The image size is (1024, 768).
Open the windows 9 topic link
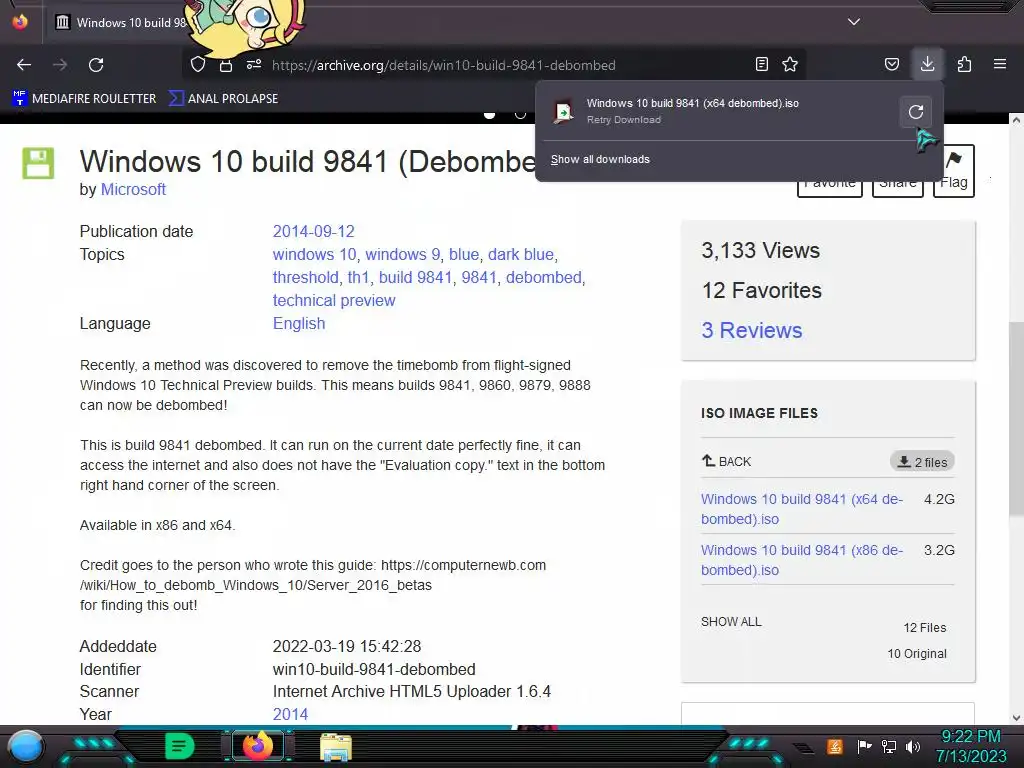coord(402,255)
